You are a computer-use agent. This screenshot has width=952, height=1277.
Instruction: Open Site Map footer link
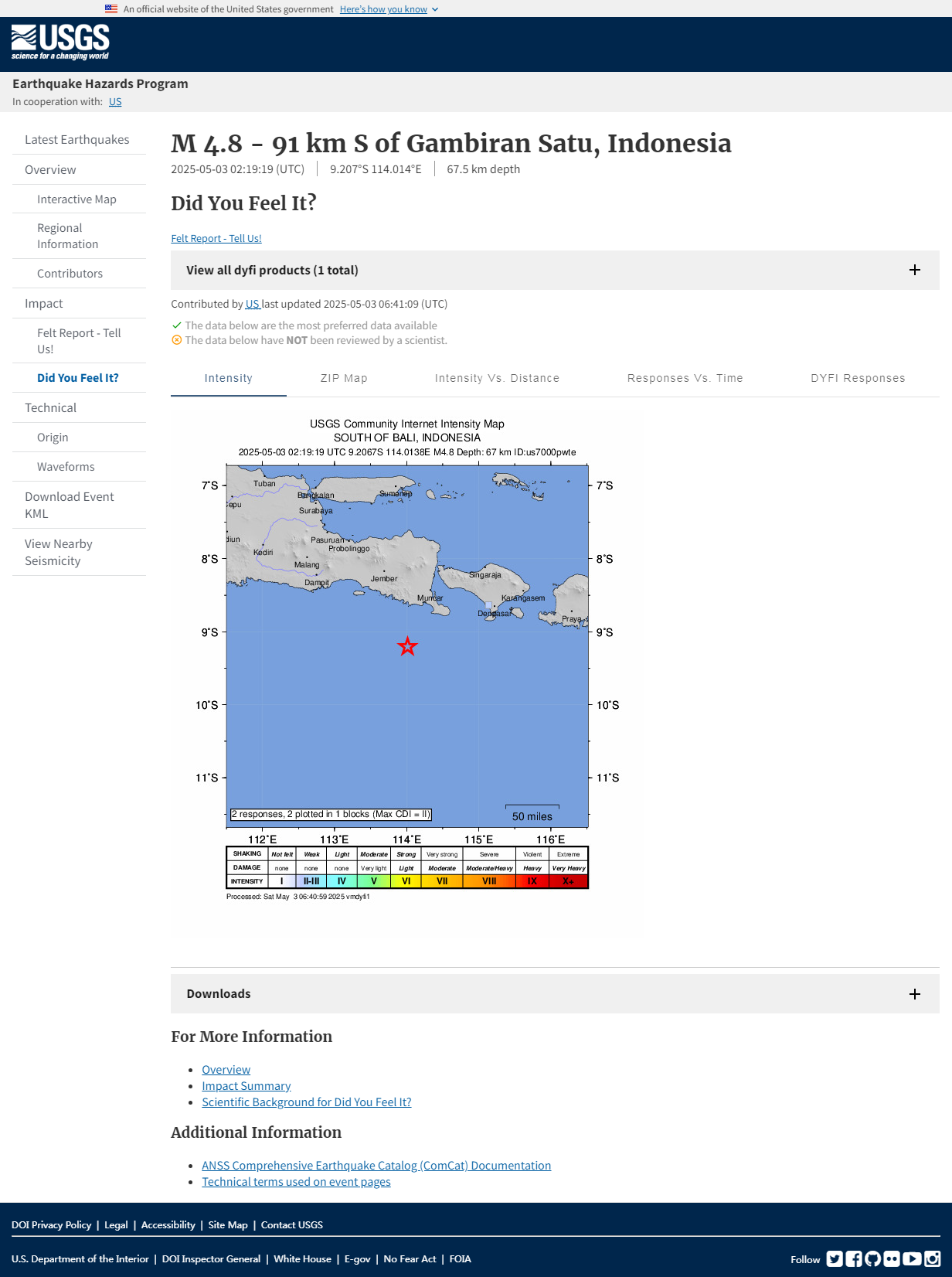228,1224
